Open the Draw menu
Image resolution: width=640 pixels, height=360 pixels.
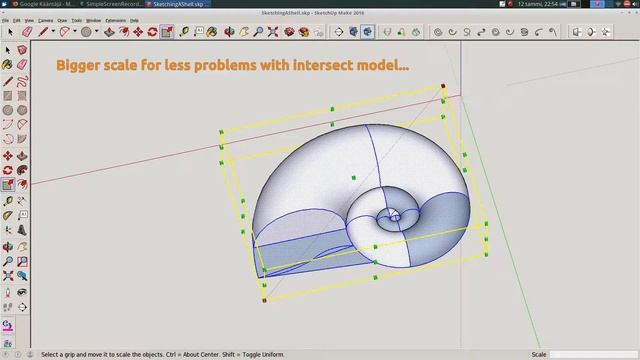[x=62, y=20]
